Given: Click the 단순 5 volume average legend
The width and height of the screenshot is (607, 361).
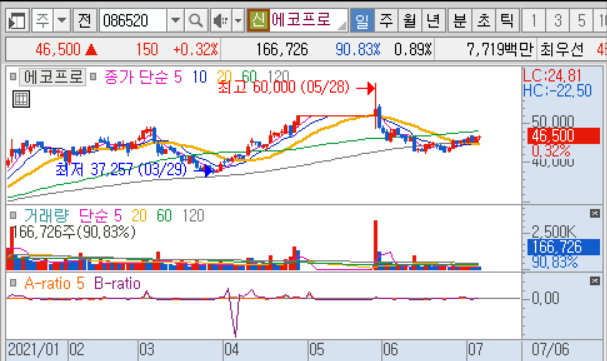Looking at the screenshot, I should (x=100, y=216).
